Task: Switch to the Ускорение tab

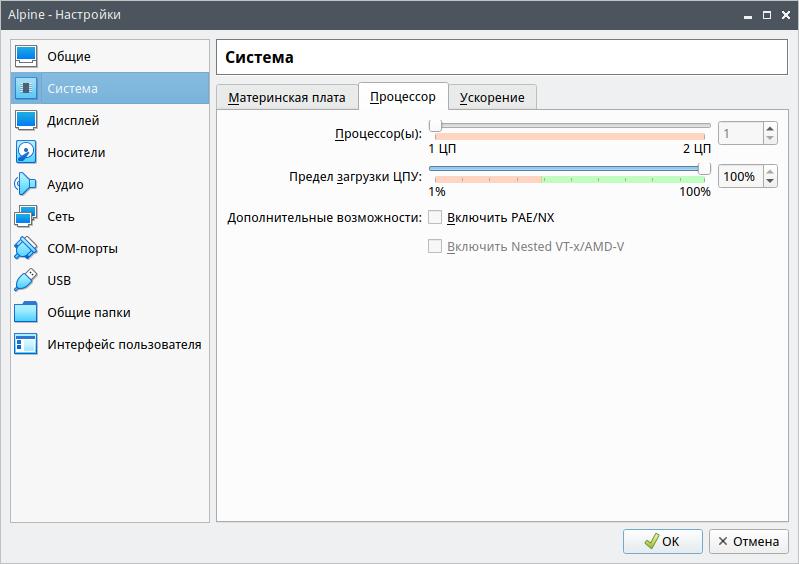Action: click(492, 97)
